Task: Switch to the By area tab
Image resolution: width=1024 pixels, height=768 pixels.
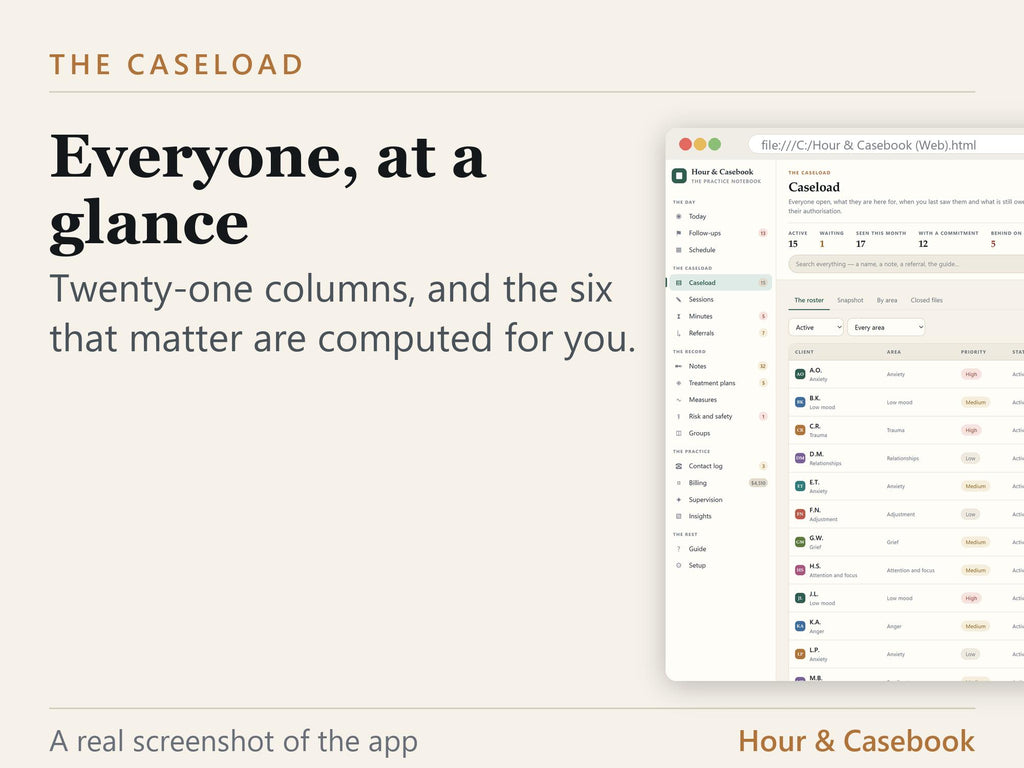Action: (887, 300)
